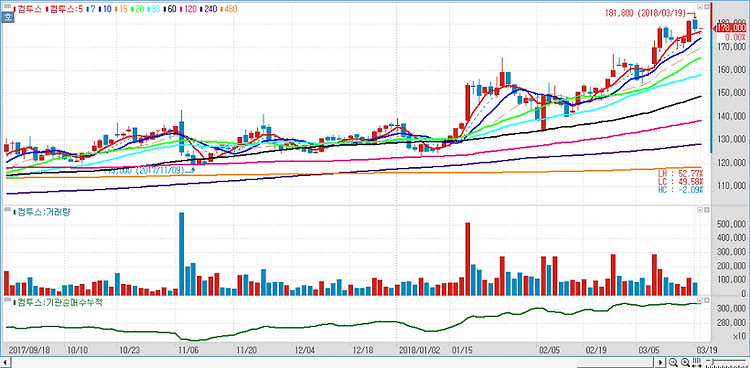Click the HC : -2.09% value
This screenshot has height=368, width=750.
click(681, 190)
